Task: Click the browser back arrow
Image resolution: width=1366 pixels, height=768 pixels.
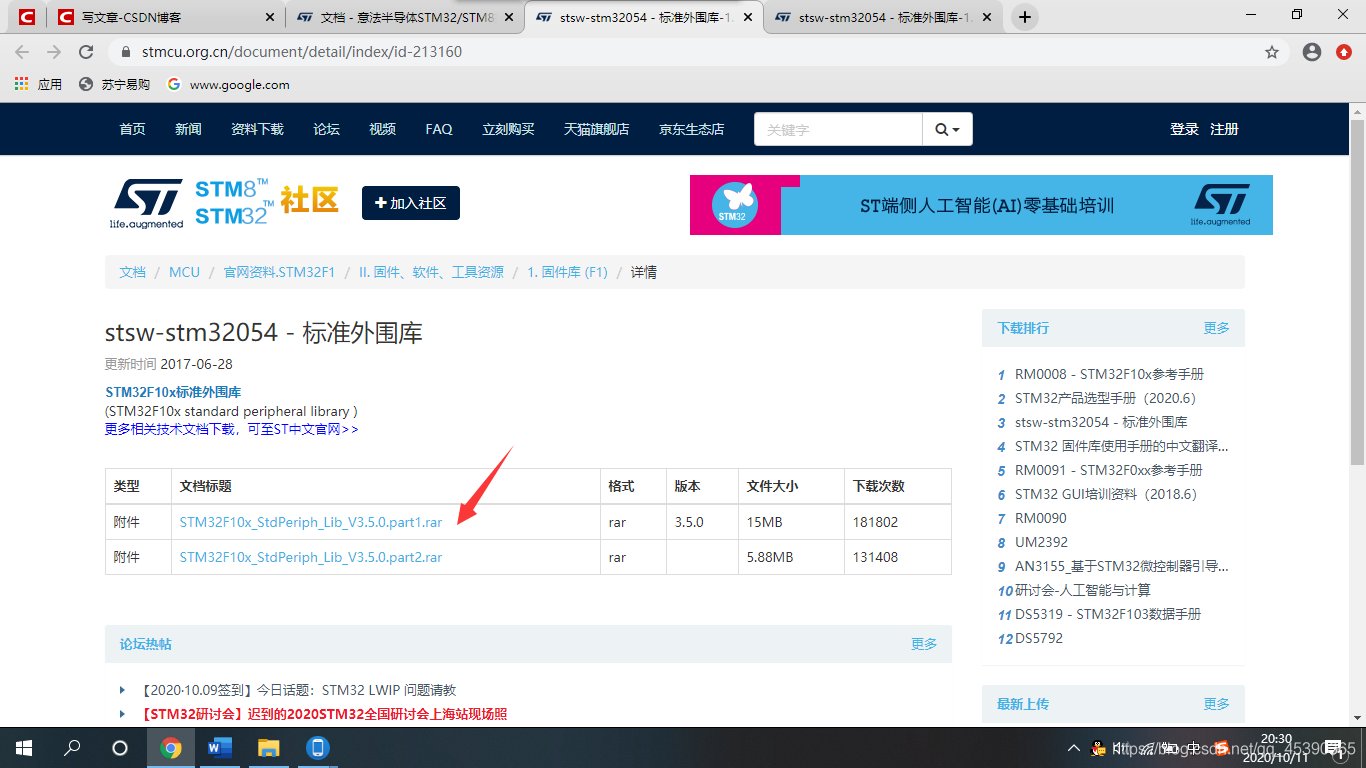Action: coord(22,52)
